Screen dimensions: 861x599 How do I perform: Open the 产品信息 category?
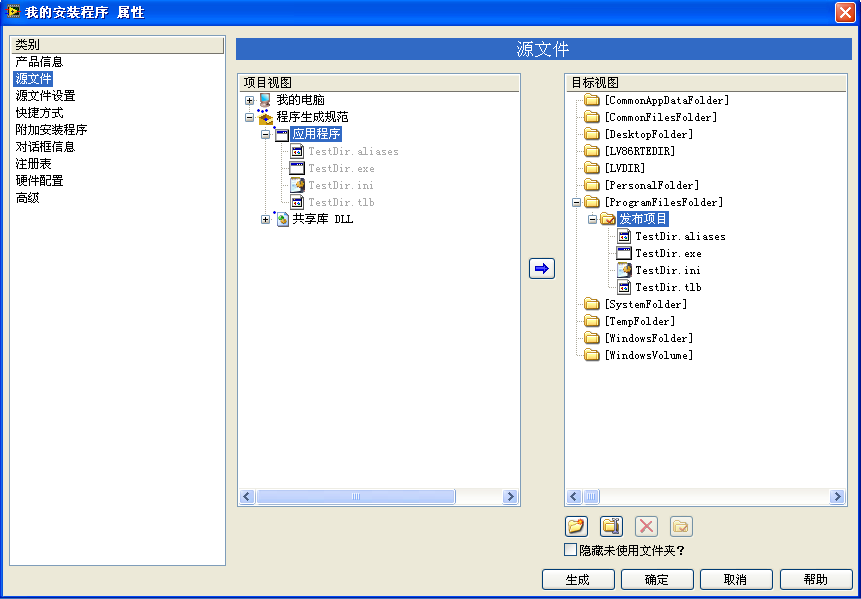point(39,62)
